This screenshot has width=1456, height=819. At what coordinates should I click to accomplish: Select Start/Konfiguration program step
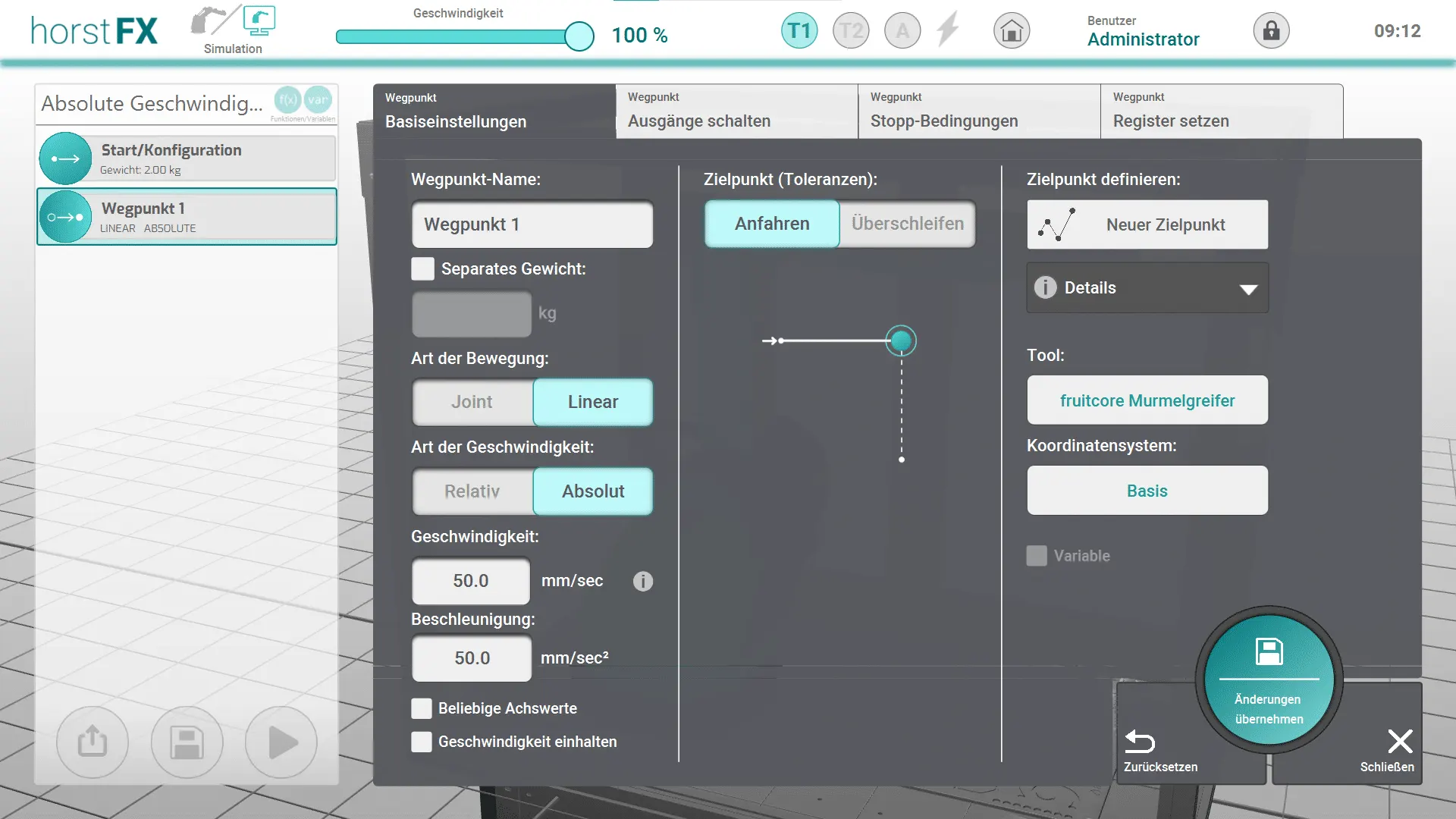pos(187,158)
